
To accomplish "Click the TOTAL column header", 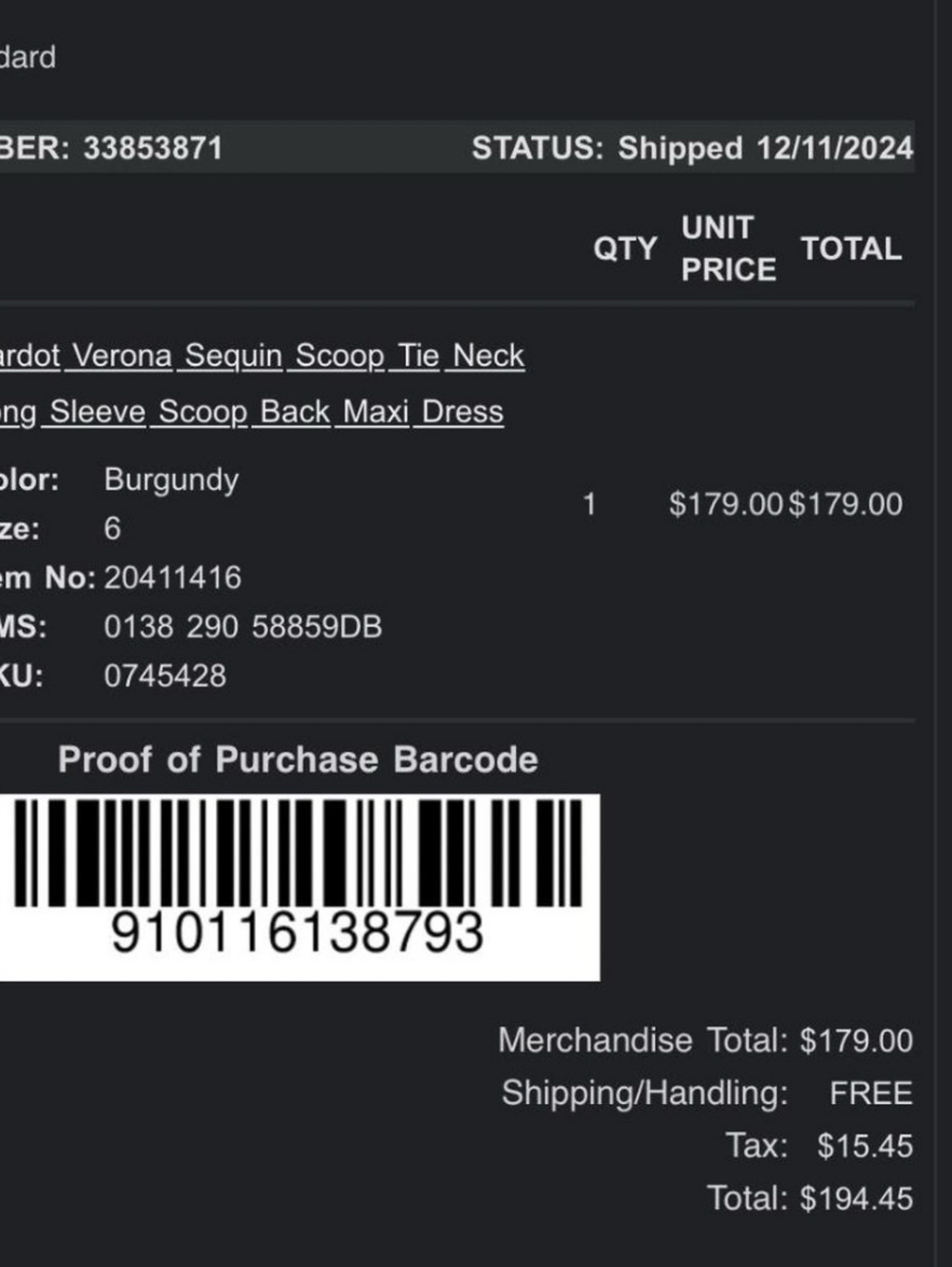I will (852, 249).
